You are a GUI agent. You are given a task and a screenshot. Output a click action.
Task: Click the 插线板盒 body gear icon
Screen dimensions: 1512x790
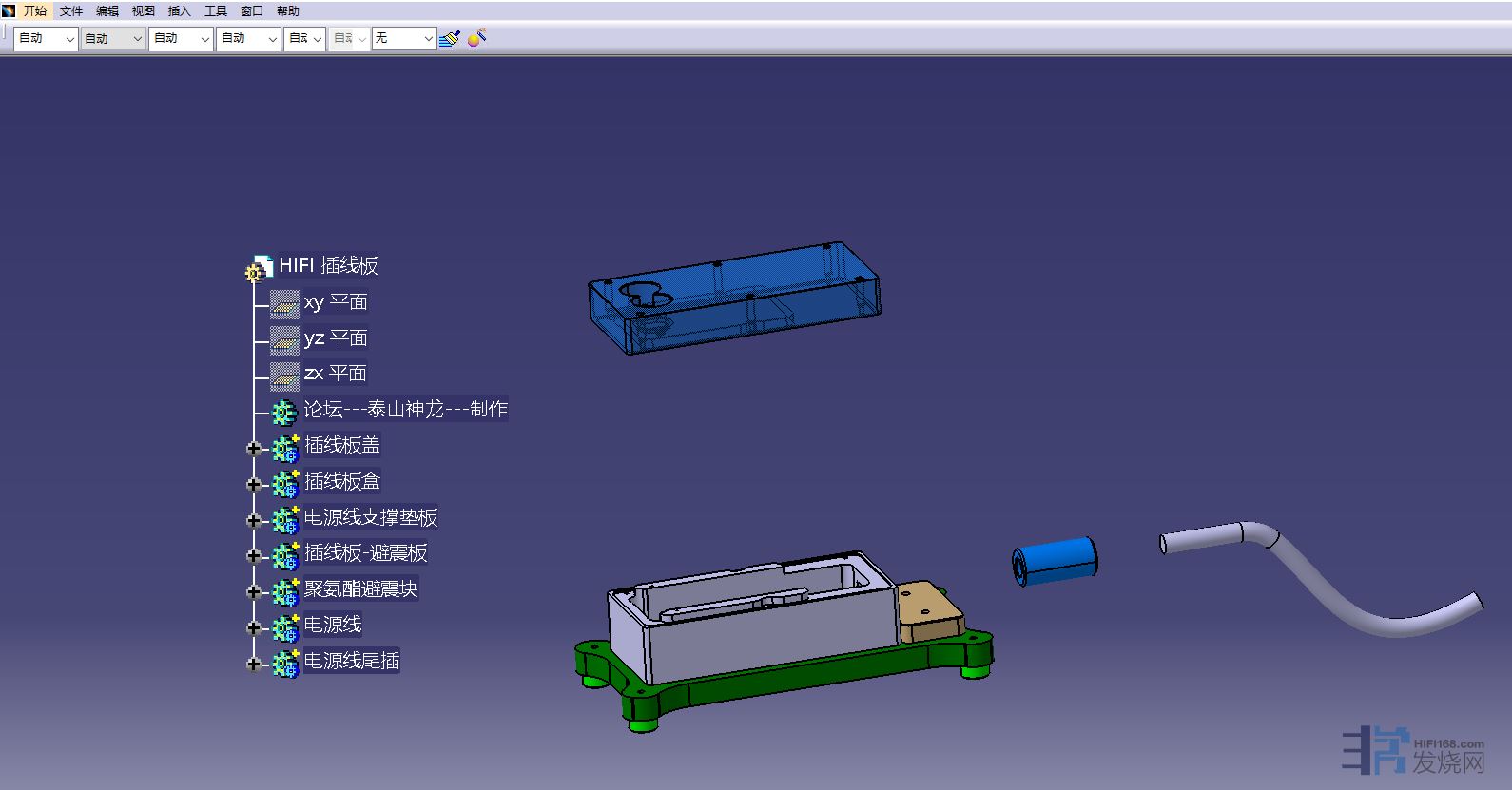[x=285, y=483]
